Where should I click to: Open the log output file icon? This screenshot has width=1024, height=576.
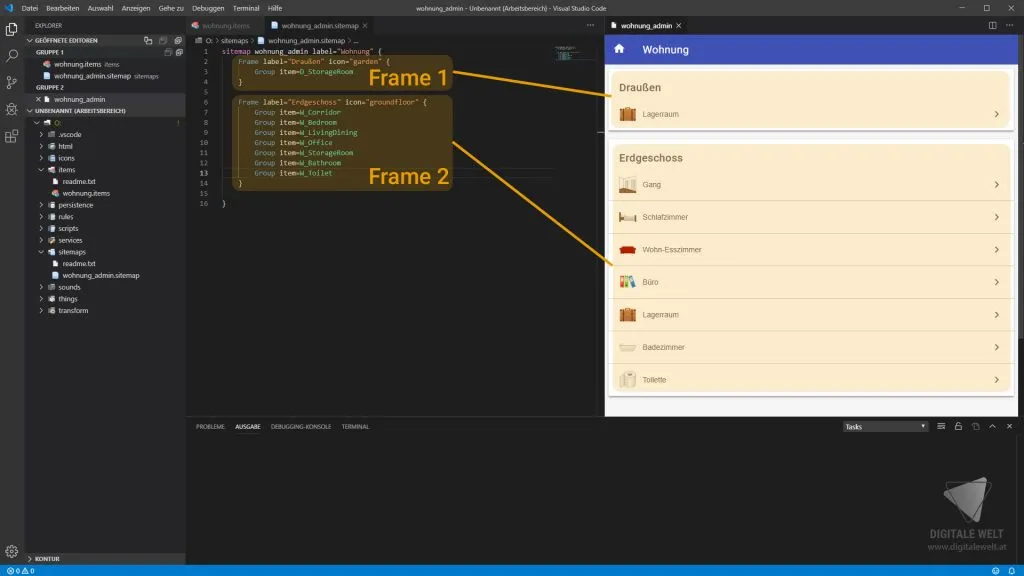tap(976, 426)
